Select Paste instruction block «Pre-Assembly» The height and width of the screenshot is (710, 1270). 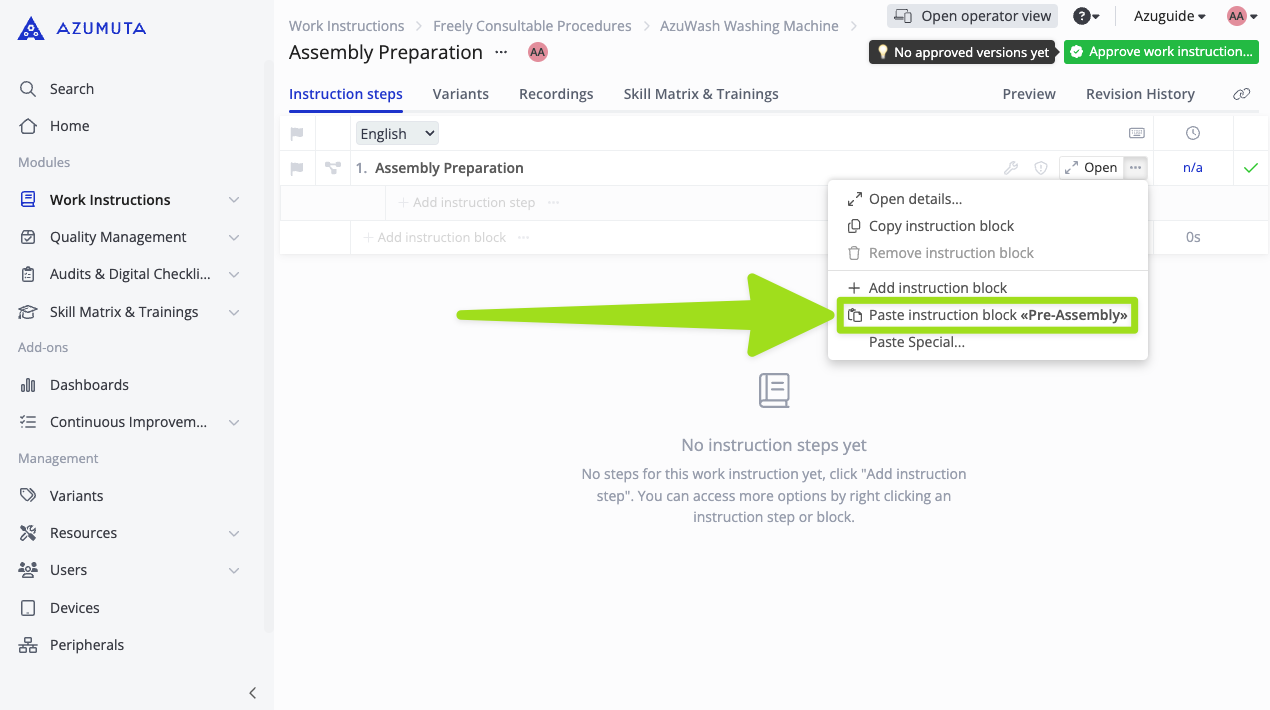(987, 315)
